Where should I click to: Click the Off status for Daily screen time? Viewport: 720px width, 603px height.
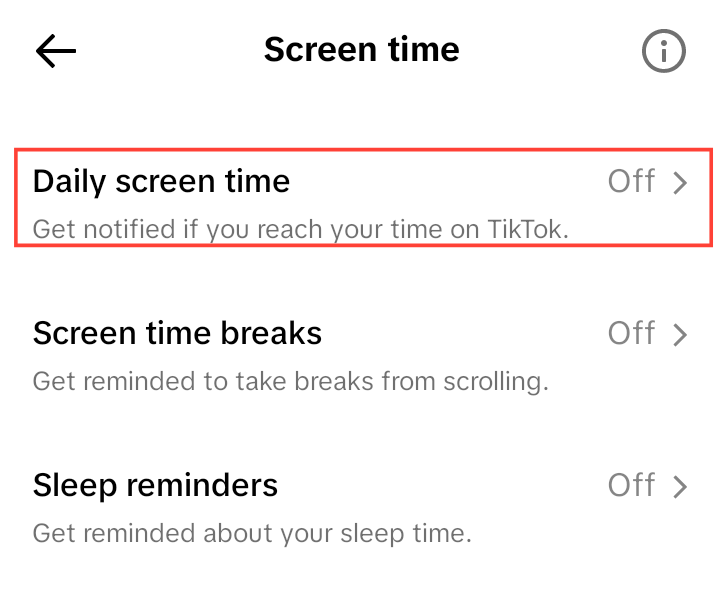click(x=631, y=182)
